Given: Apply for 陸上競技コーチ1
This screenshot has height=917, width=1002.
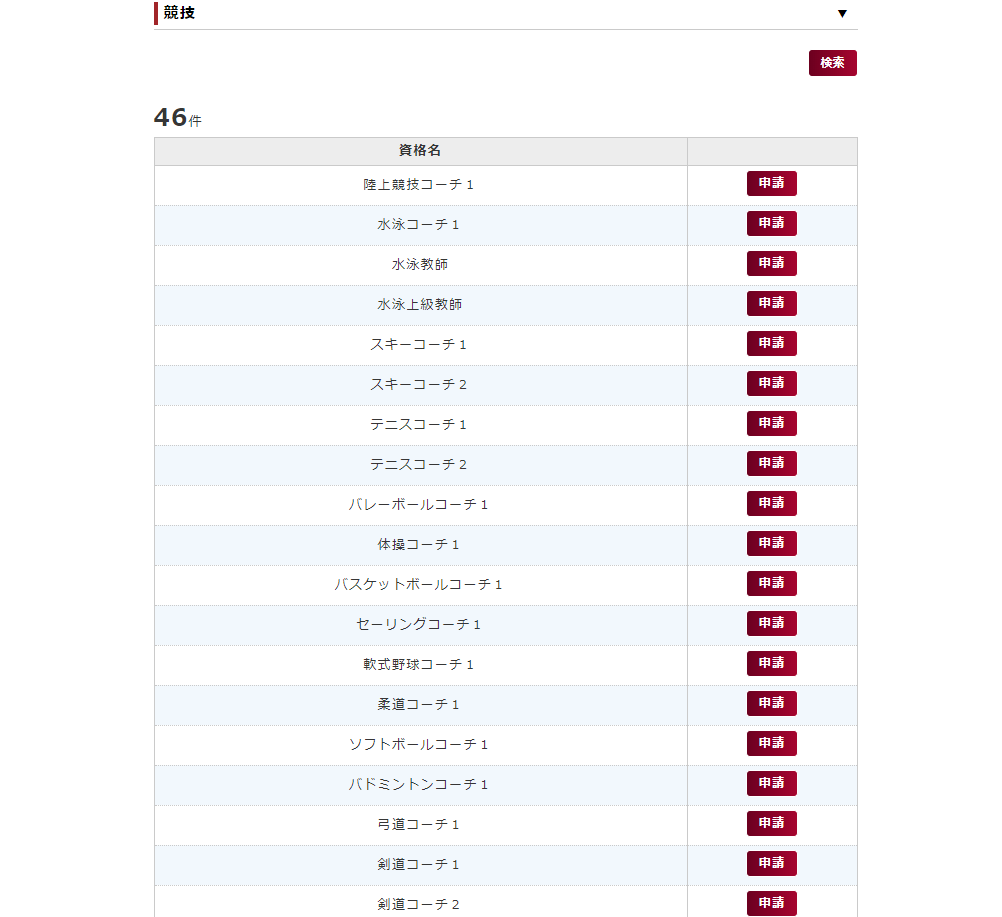Looking at the screenshot, I should point(771,184).
